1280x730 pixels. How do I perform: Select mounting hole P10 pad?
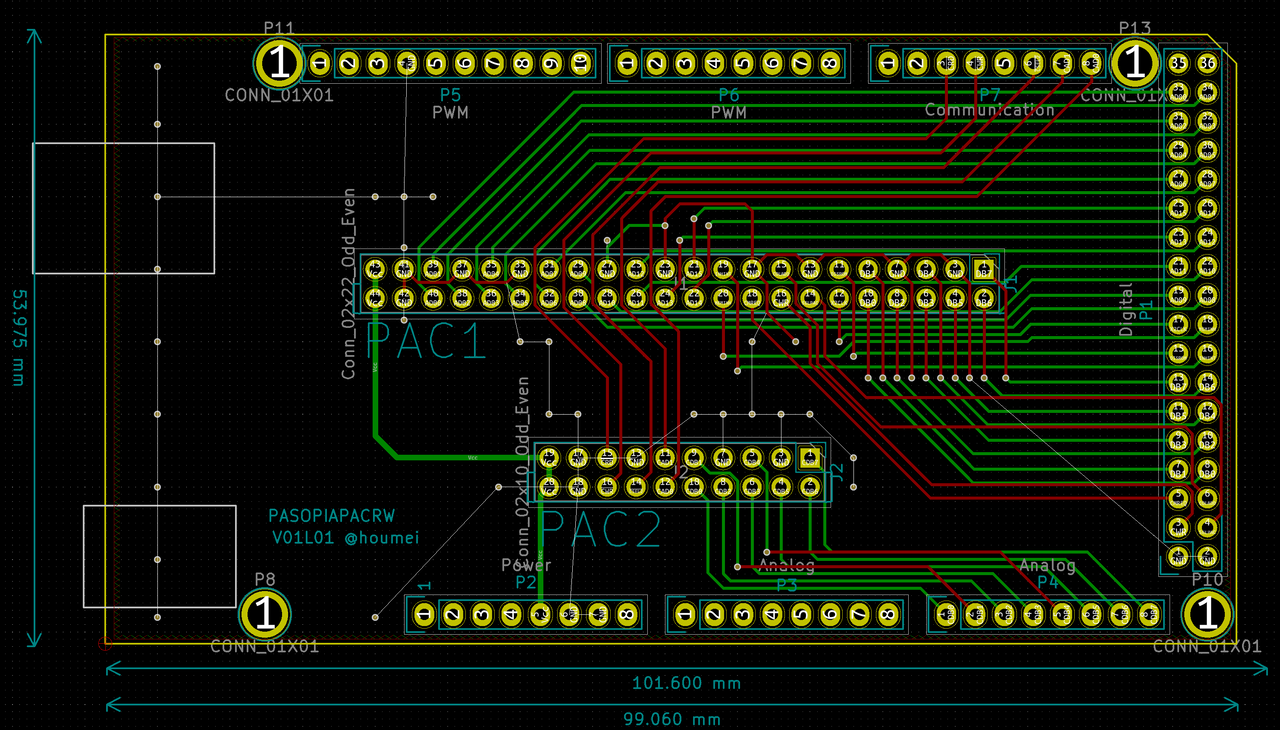[x=1208, y=613]
